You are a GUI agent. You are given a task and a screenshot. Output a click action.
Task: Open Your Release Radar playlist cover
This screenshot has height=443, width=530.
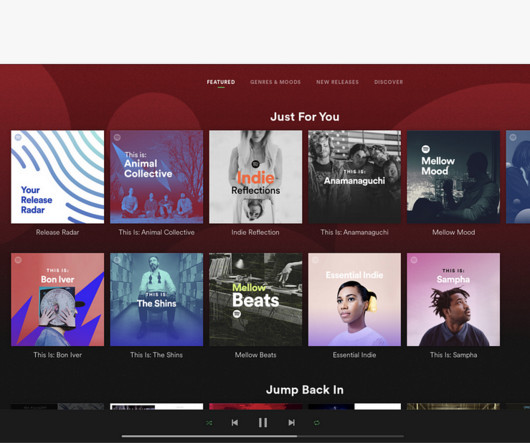pos(57,177)
